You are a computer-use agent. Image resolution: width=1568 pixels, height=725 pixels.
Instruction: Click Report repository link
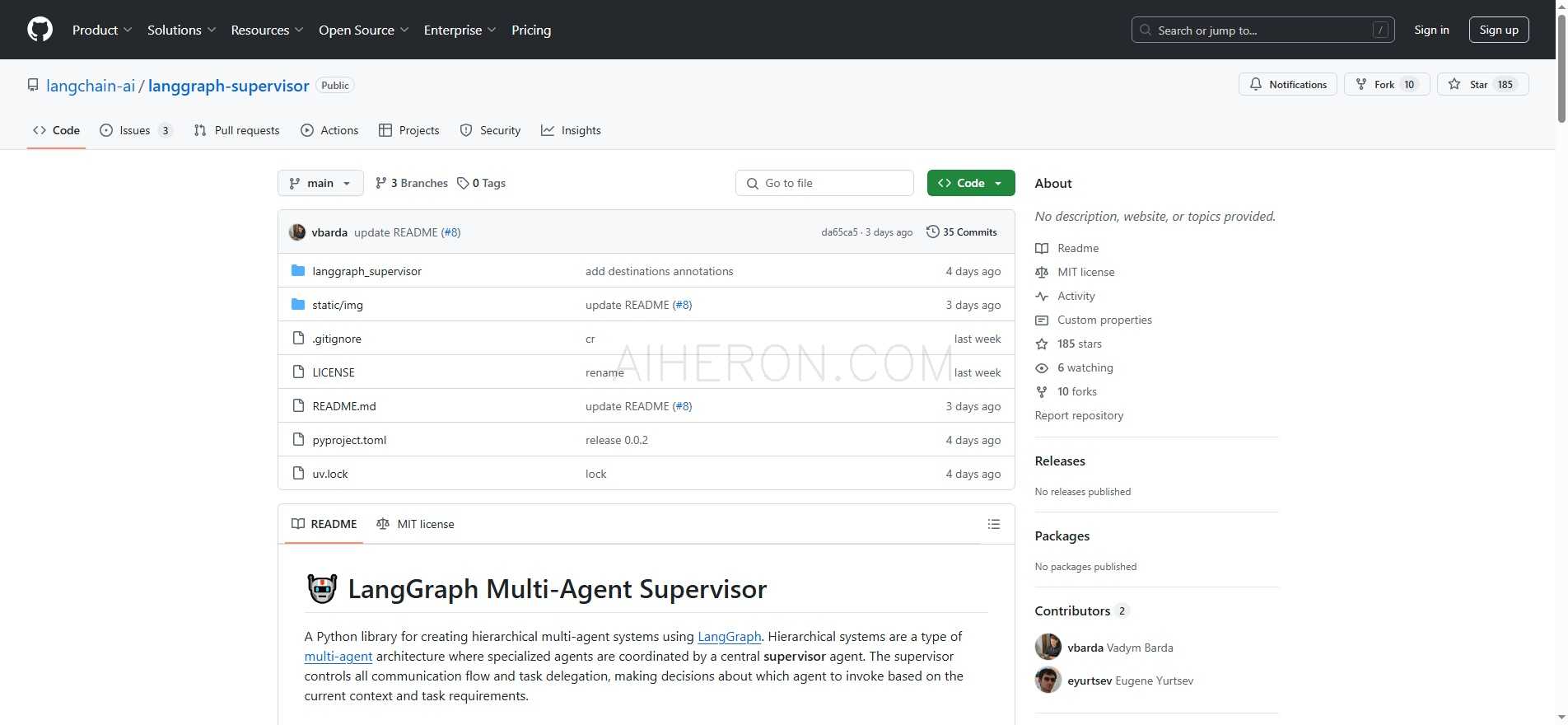click(x=1079, y=415)
